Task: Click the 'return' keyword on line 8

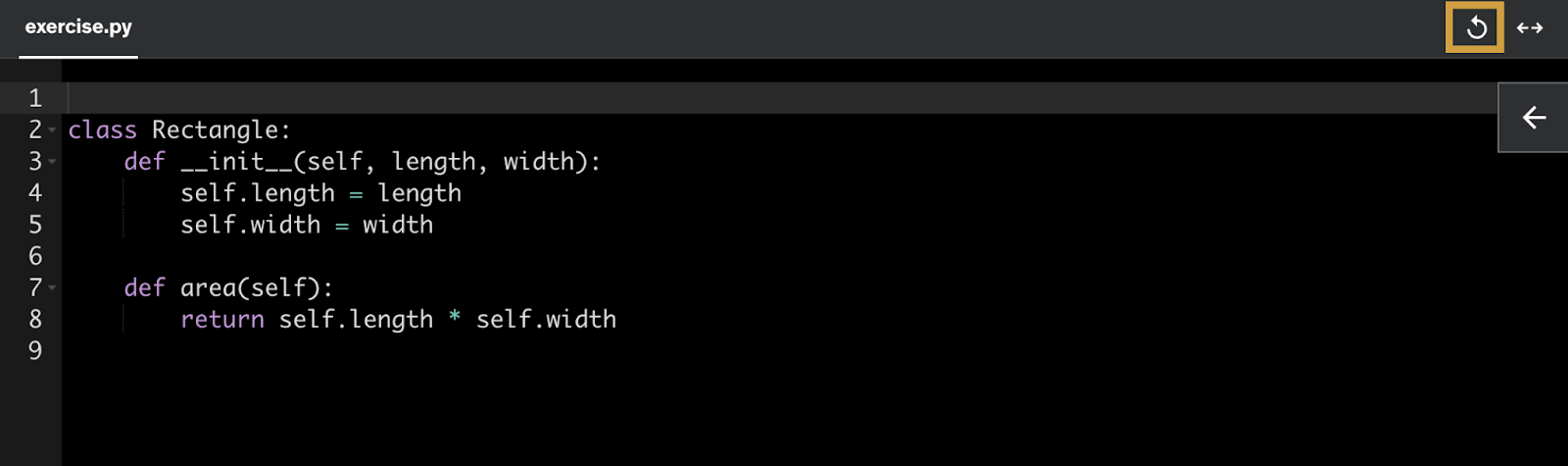Action: (x=222, y=320)
